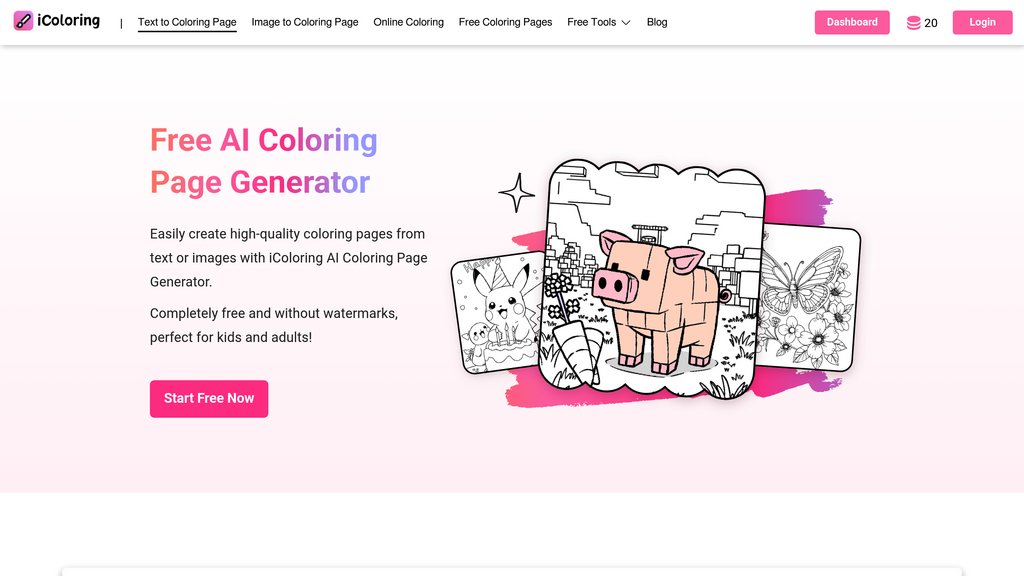Click the iColoring paintbrush logo icon

point(24,21)
